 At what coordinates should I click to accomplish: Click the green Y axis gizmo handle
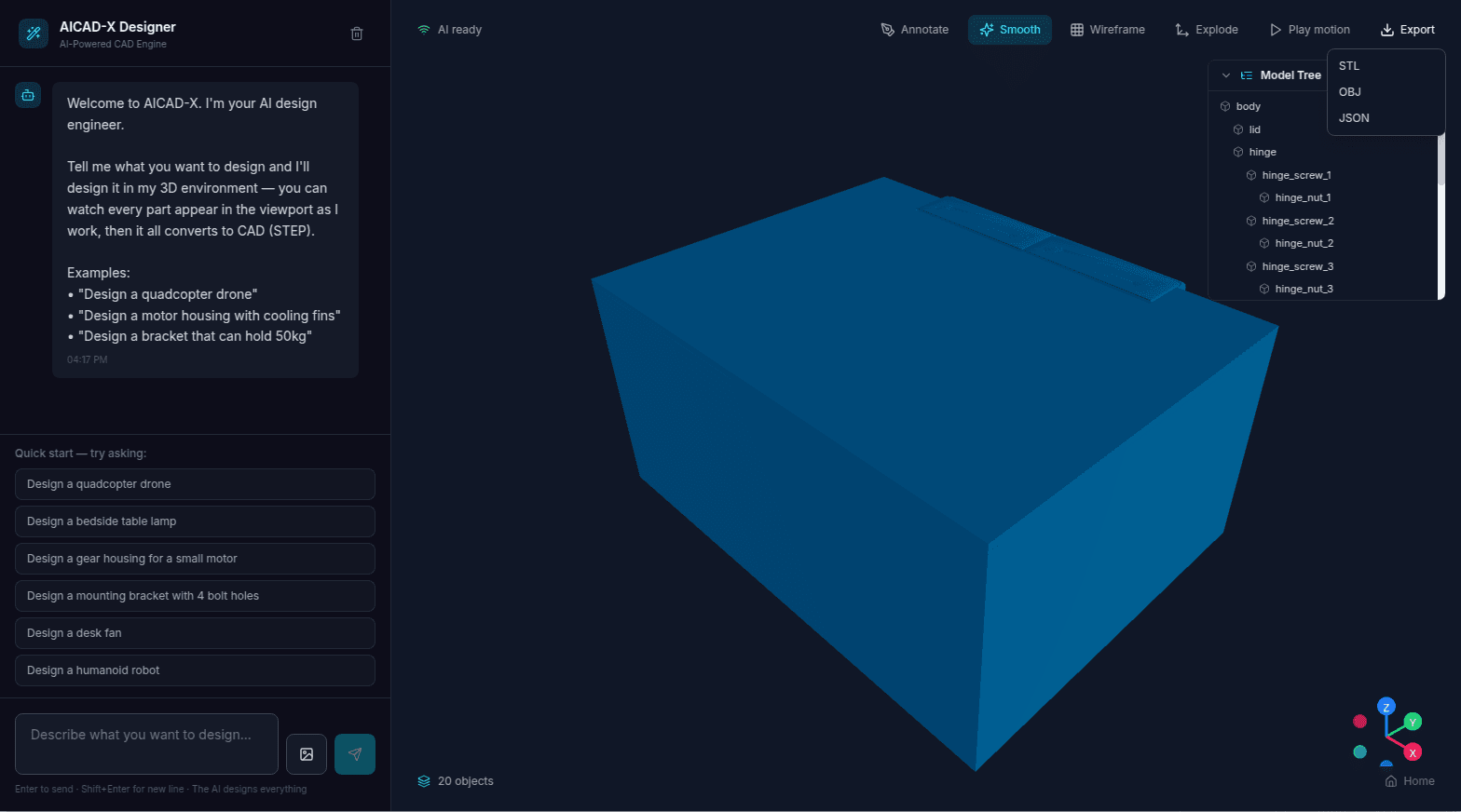click(x=1413, y=722)
